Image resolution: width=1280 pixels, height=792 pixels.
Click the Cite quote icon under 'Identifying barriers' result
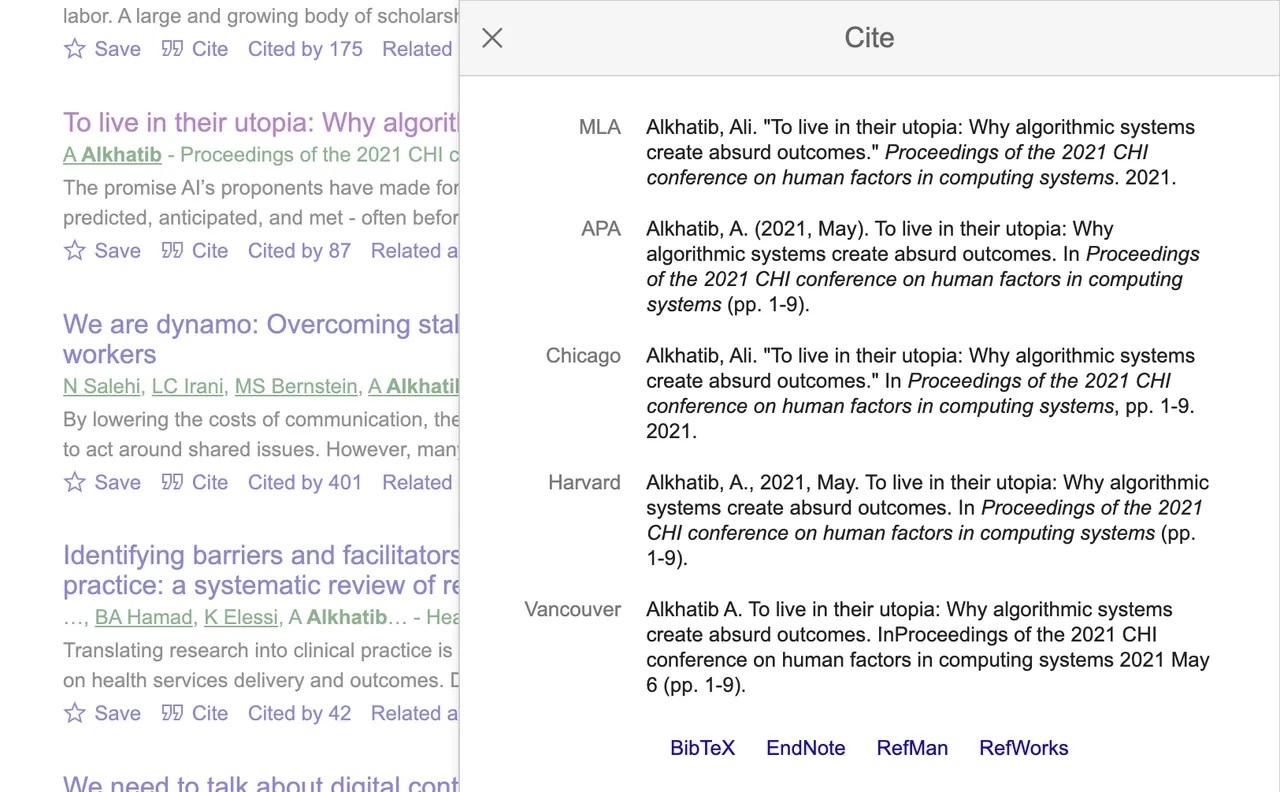[x=172, y=713]
